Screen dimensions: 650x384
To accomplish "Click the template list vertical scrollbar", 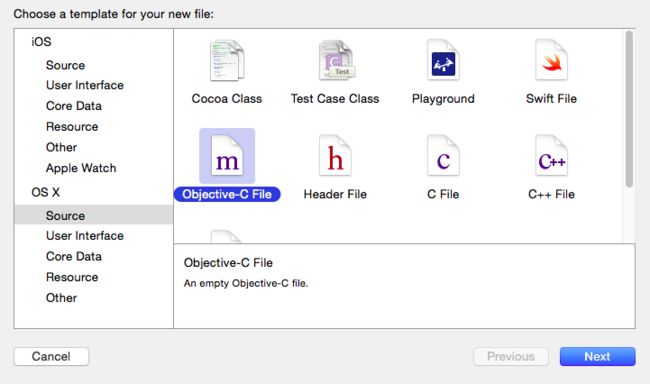I will [x=629, y=109].
